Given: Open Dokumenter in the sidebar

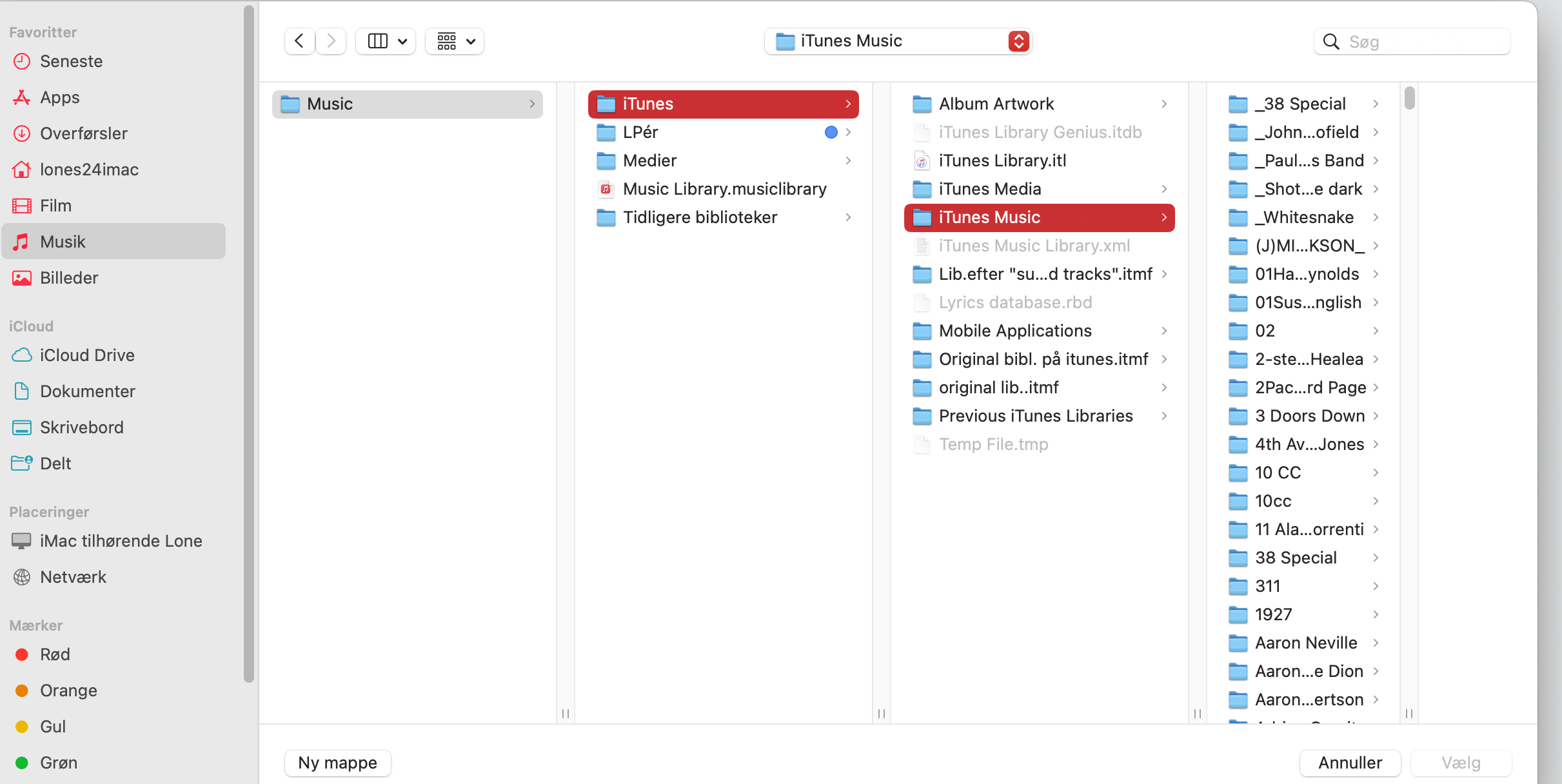Looking at the screenshot, I should point(114,391).
